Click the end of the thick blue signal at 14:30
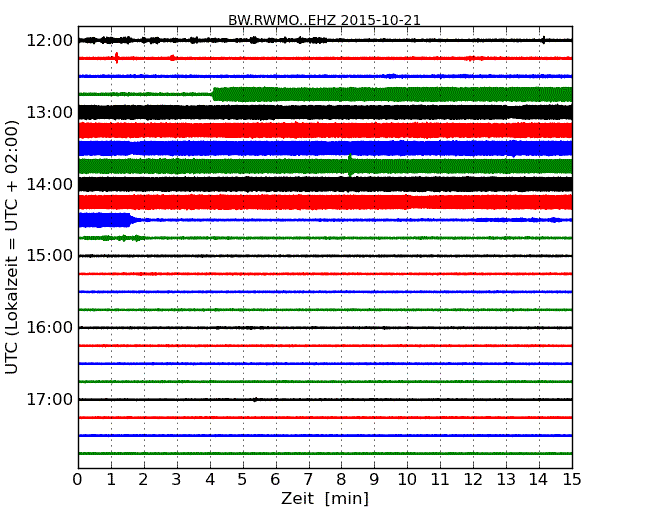650x520 pixels. pos(132,219)
